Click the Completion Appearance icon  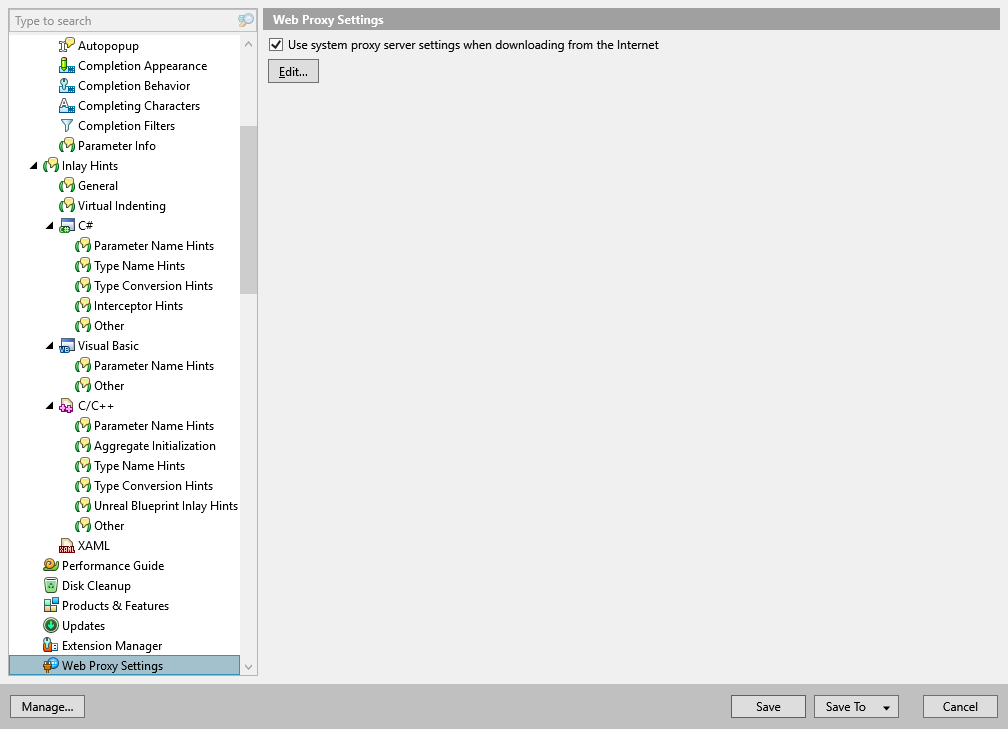[65, 65]
